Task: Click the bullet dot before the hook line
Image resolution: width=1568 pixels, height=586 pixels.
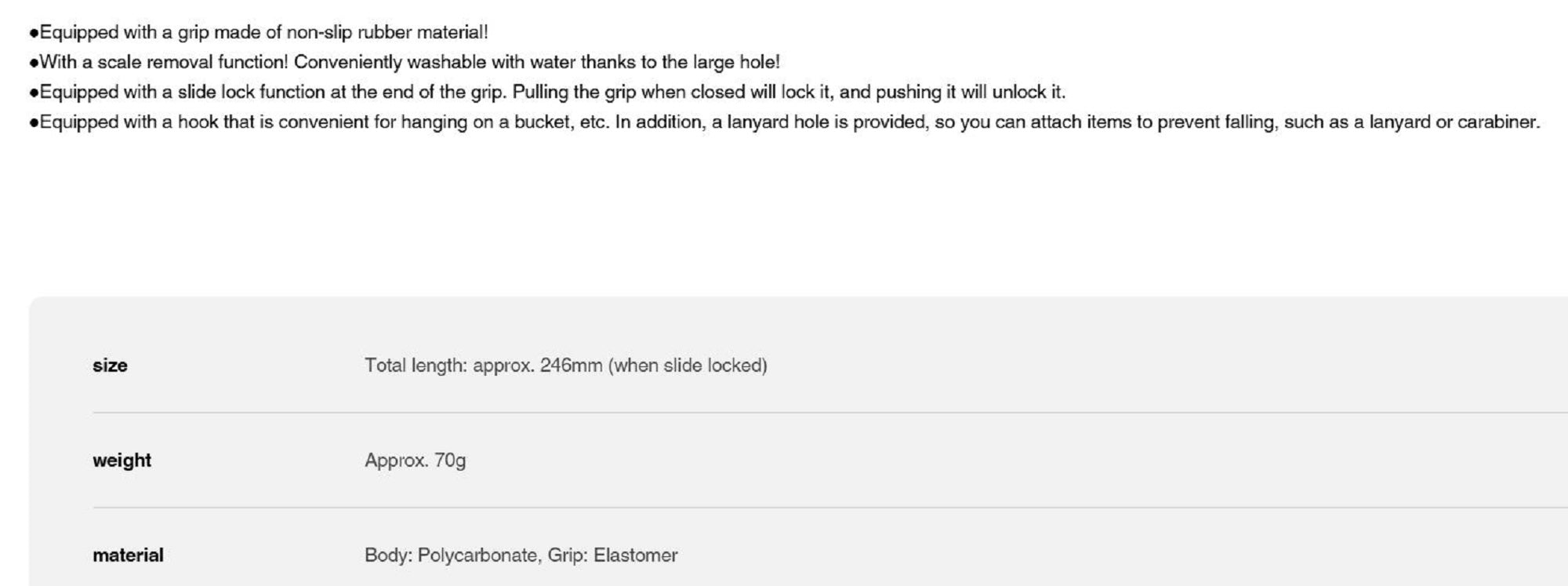Action: 34,122
